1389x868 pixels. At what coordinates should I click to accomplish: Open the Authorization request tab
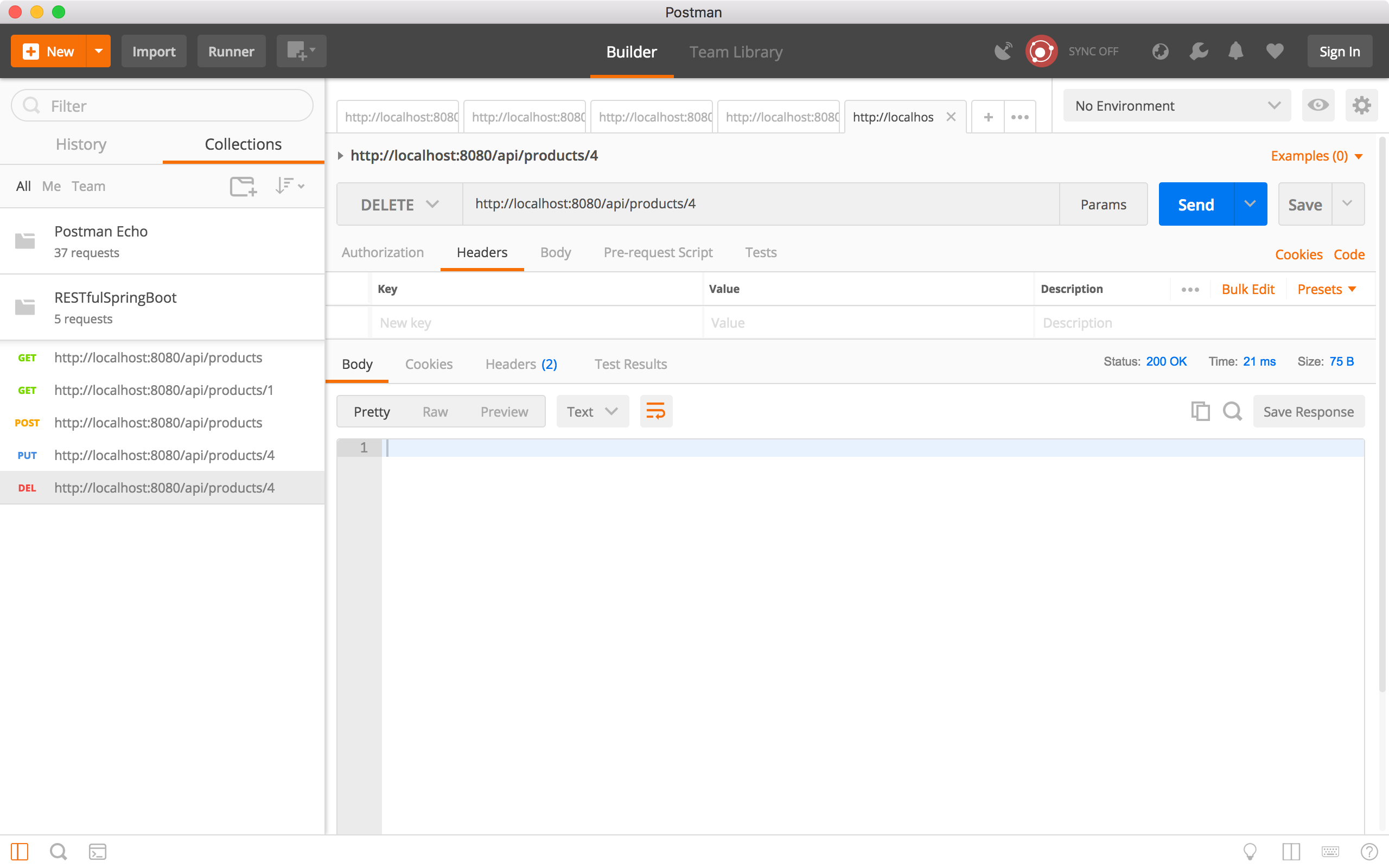383,252
